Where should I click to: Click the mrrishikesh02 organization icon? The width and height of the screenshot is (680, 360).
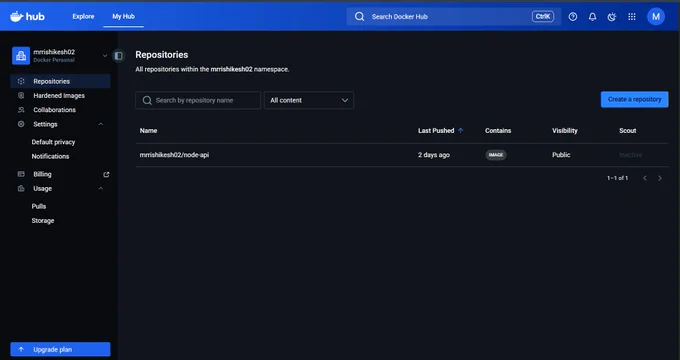21,56
